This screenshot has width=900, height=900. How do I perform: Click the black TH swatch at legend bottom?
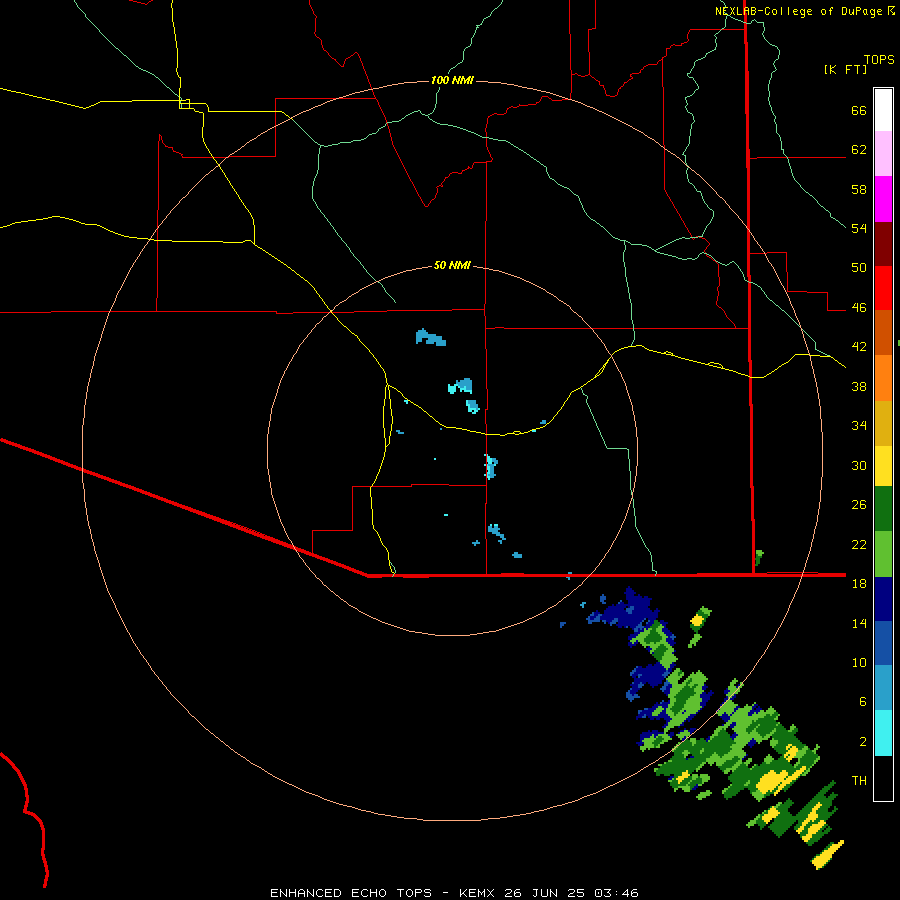point(883,778)
